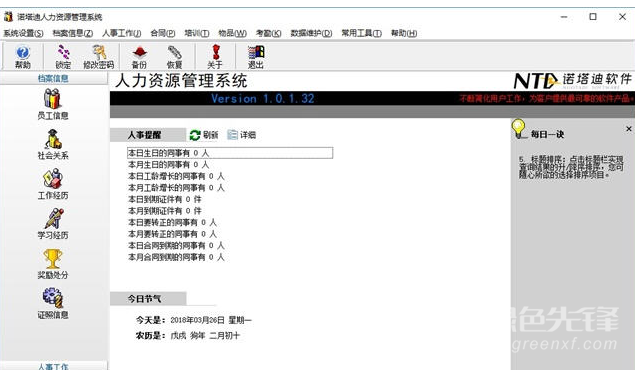
Task: Open 学习经历 in the sidebar
Action: click(53, 224)
